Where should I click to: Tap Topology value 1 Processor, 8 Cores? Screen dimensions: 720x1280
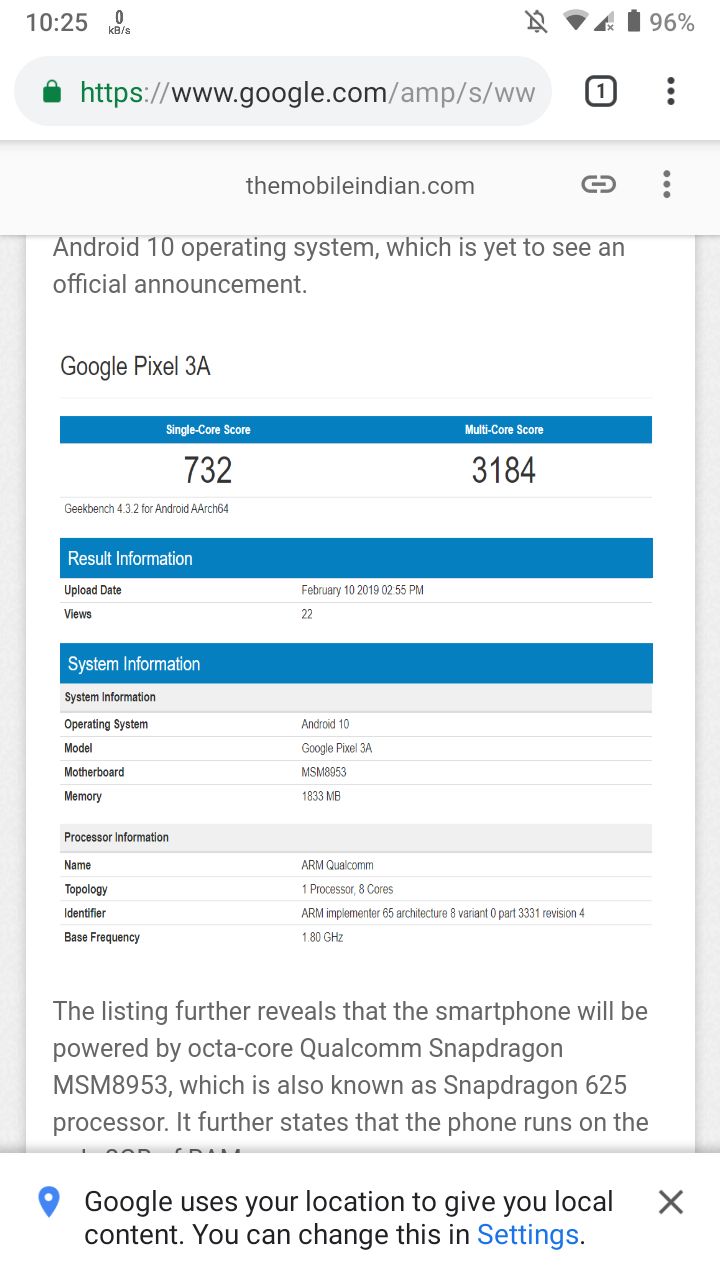point(347,889)
